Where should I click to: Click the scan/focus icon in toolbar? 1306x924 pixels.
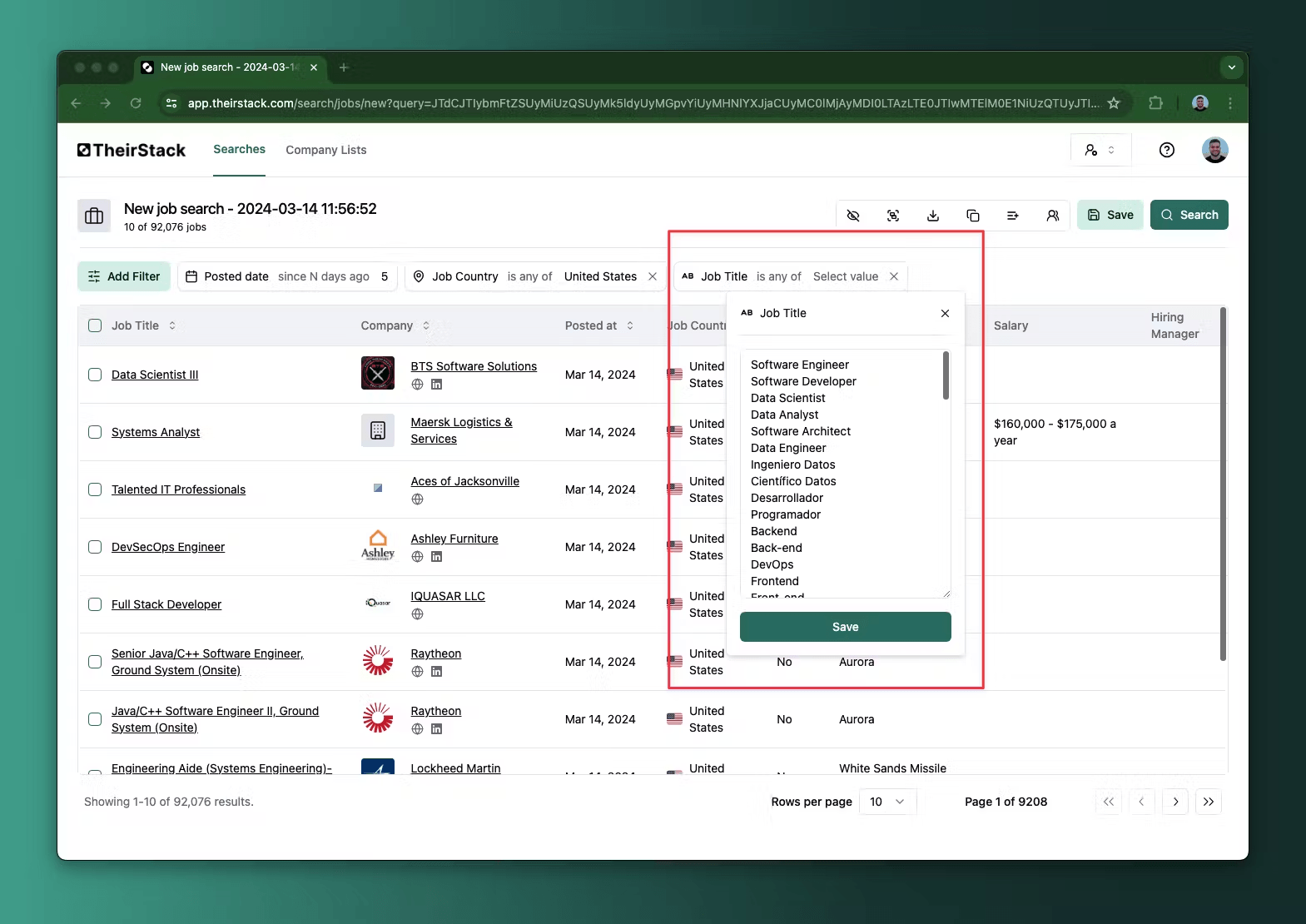pos(893,216)
